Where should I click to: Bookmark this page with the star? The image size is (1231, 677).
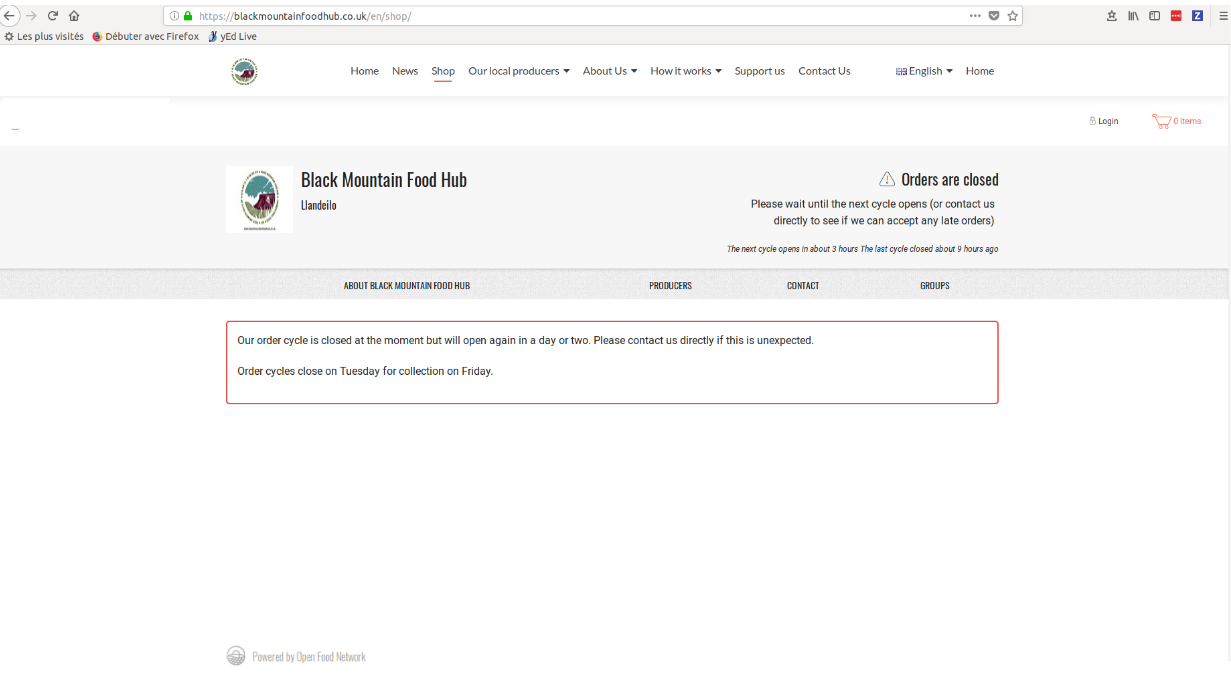(x=1013, y=16)
